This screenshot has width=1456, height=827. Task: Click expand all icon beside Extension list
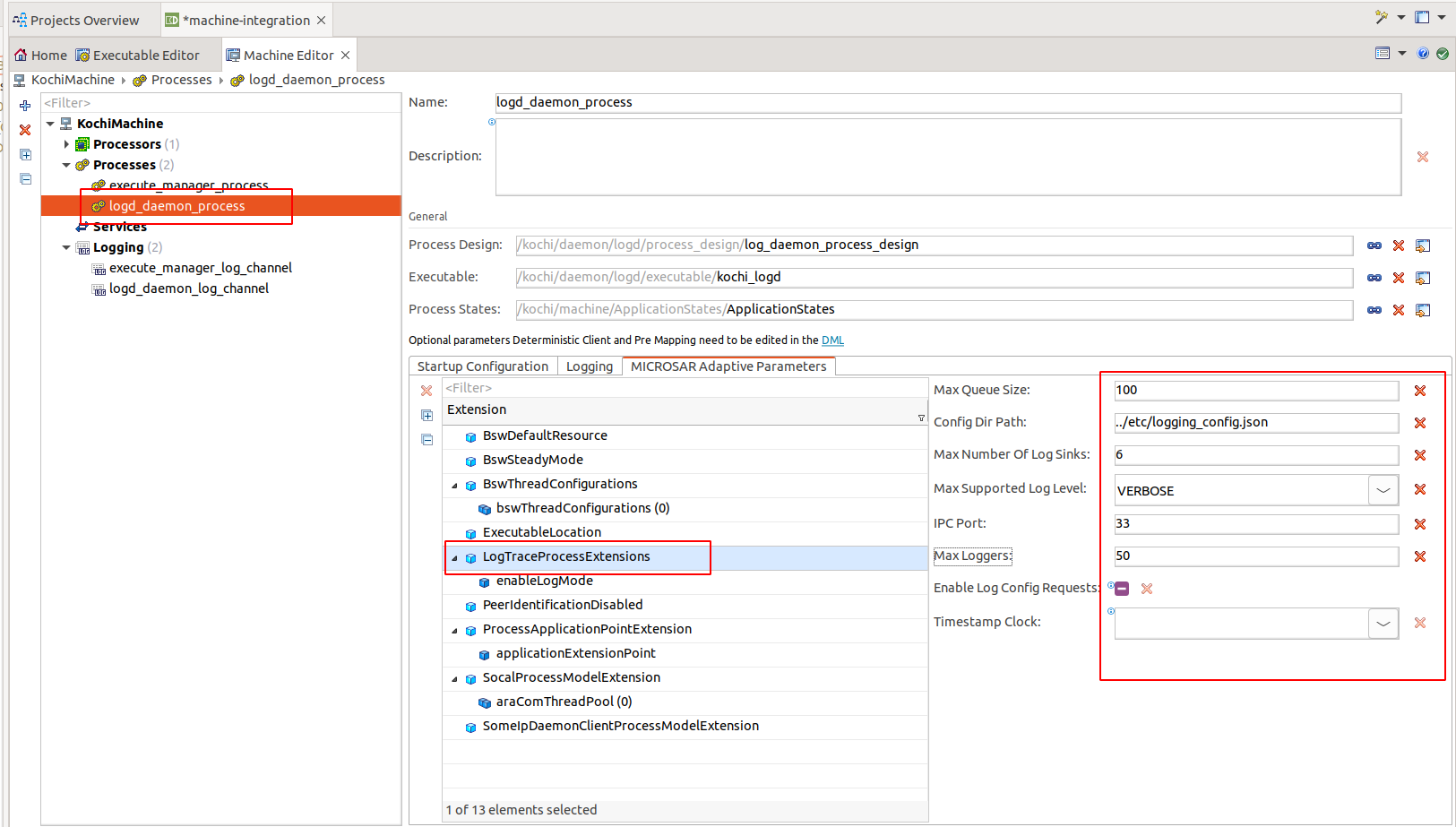coord(426,415)
